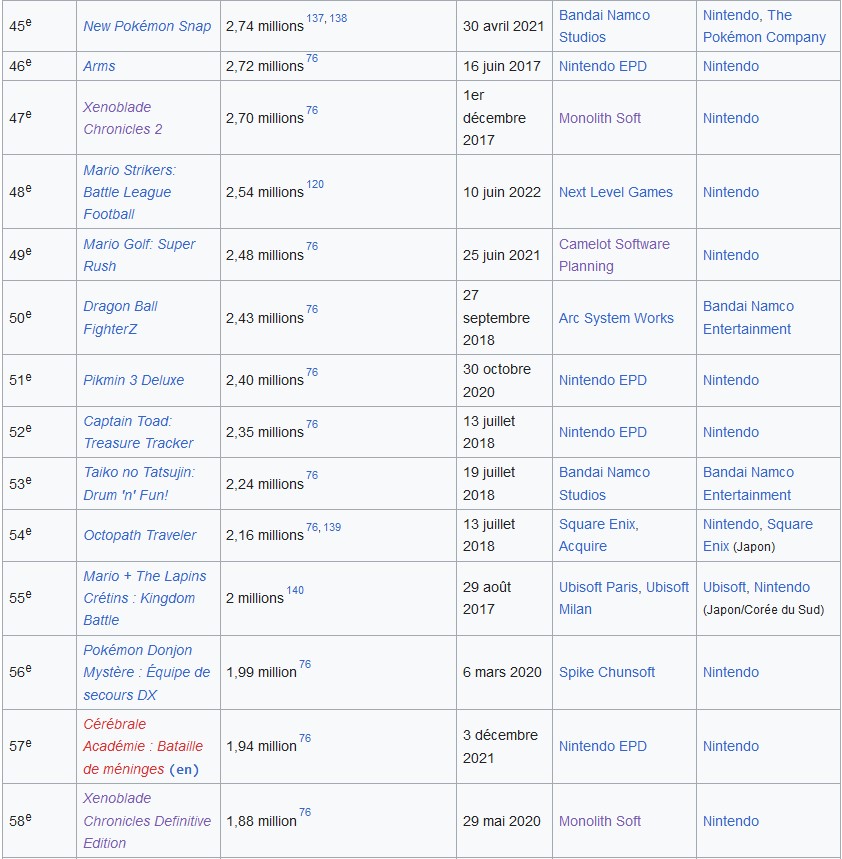The width and height of the screenshot is (842, 859).
Task: Open the Ubisoft Milan link
Action: 624,598
